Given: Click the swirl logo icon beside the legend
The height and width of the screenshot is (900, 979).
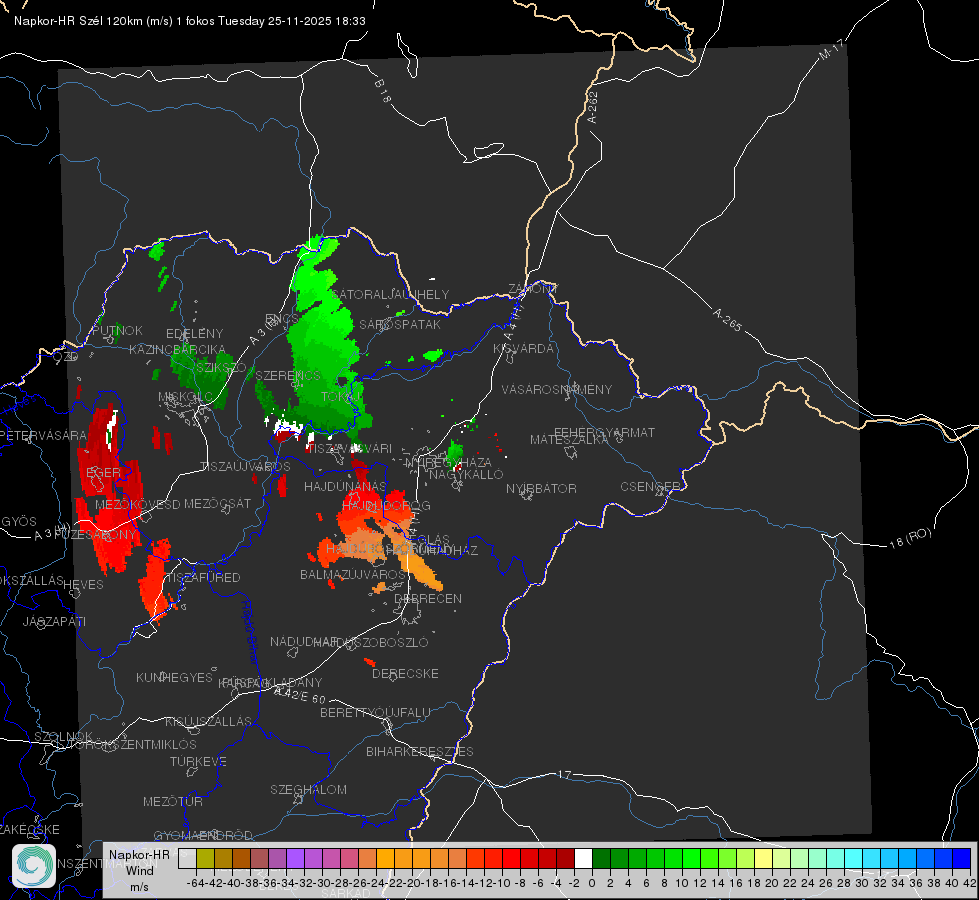Looking at the screenshot, I should coord(34,866).
